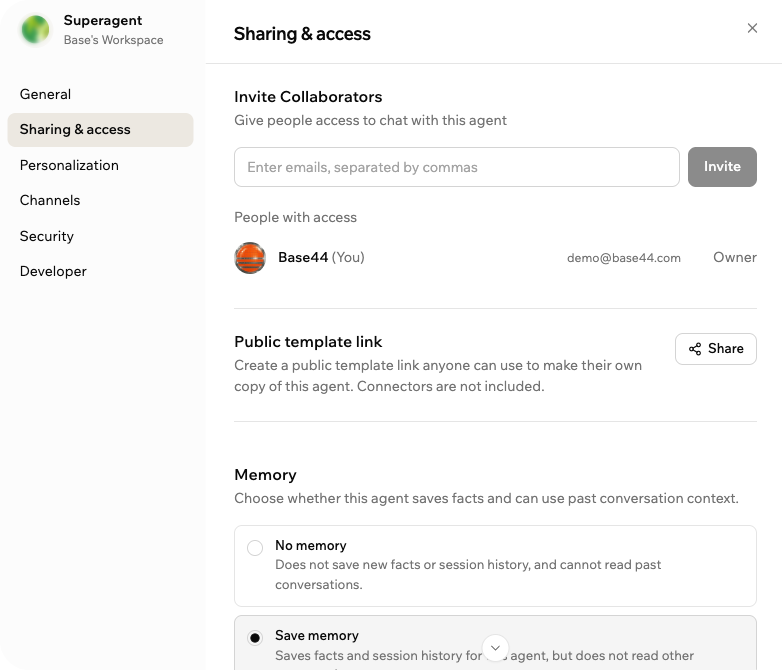Screen dimensions: 782x670
Task: Click the Owner role label
Action: click(735, 257)
